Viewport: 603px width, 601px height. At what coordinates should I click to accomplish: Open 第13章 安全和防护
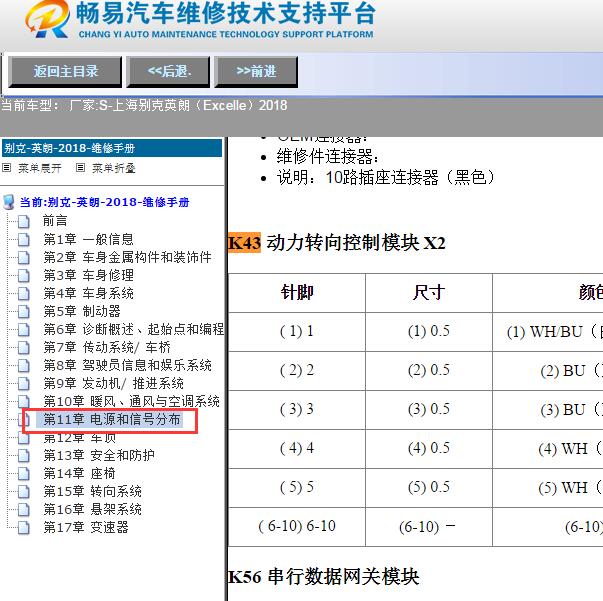coord(99,455)
